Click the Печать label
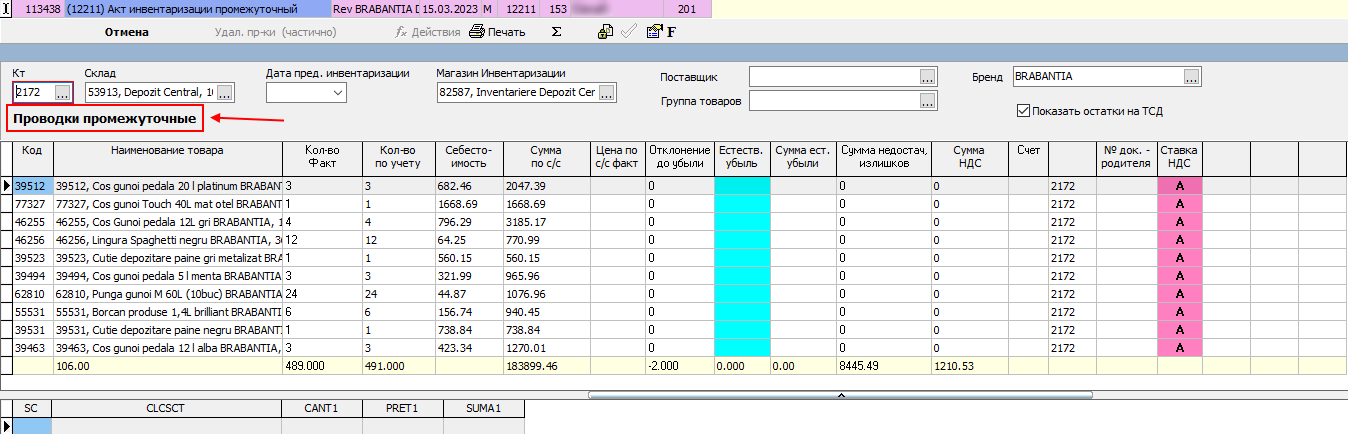Viewport: 1348px width, 434px height. pos(507,32)
